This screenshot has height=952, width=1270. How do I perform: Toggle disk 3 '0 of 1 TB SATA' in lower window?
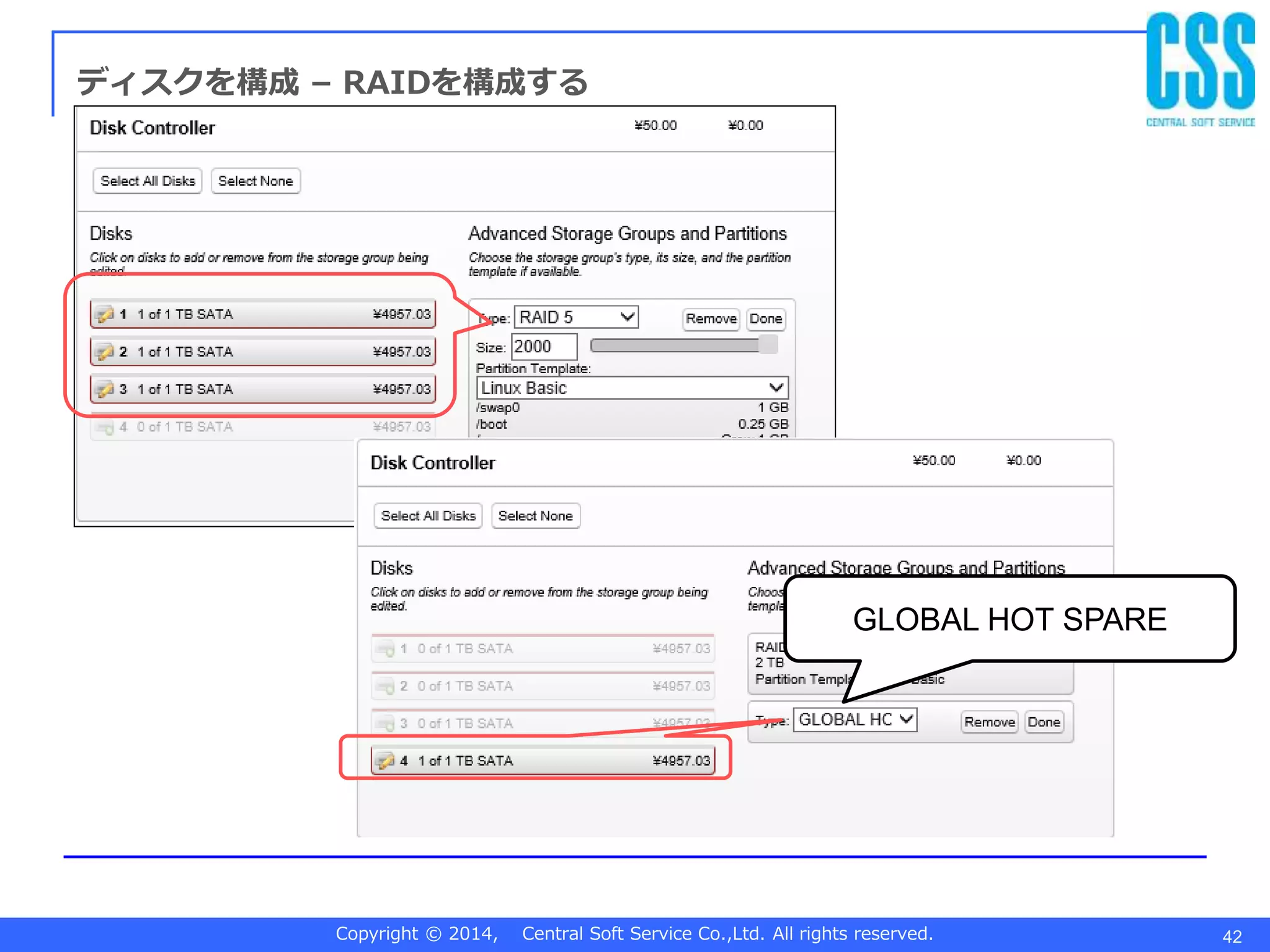(x=543, y=723)
